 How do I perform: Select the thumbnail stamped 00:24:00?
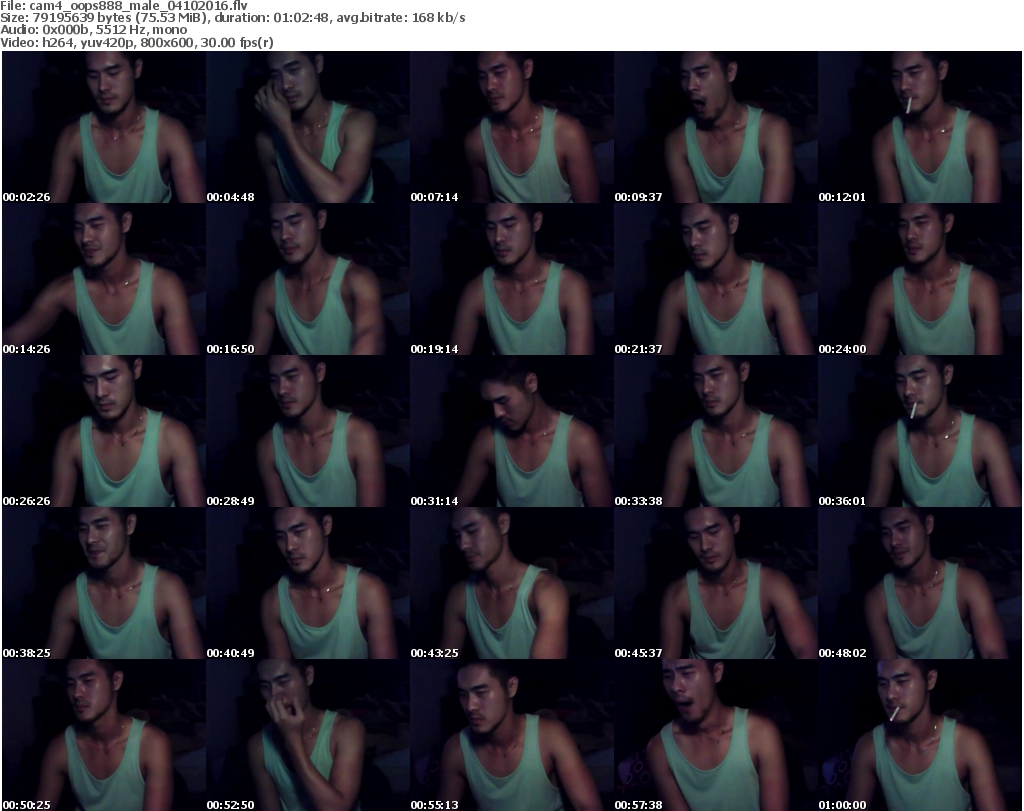(x=920, y=279)
